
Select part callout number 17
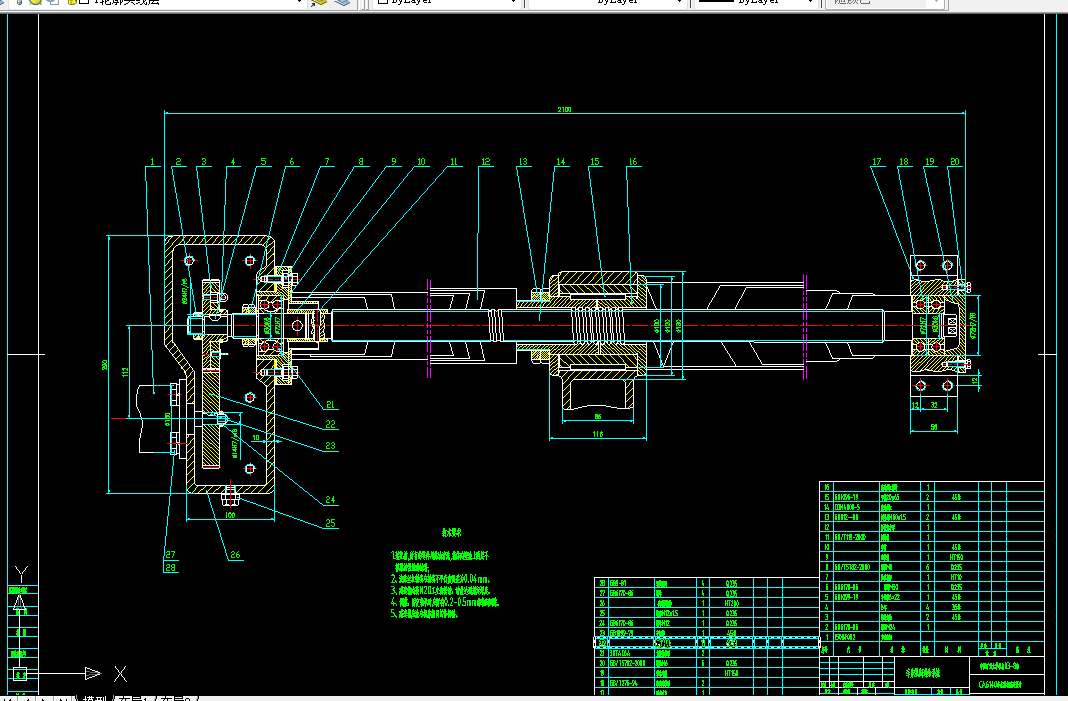click(x=877, y=162)
